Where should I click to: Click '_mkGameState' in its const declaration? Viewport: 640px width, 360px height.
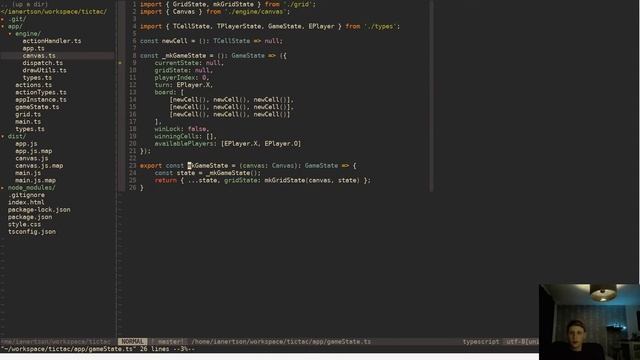[x=184, y=56]
